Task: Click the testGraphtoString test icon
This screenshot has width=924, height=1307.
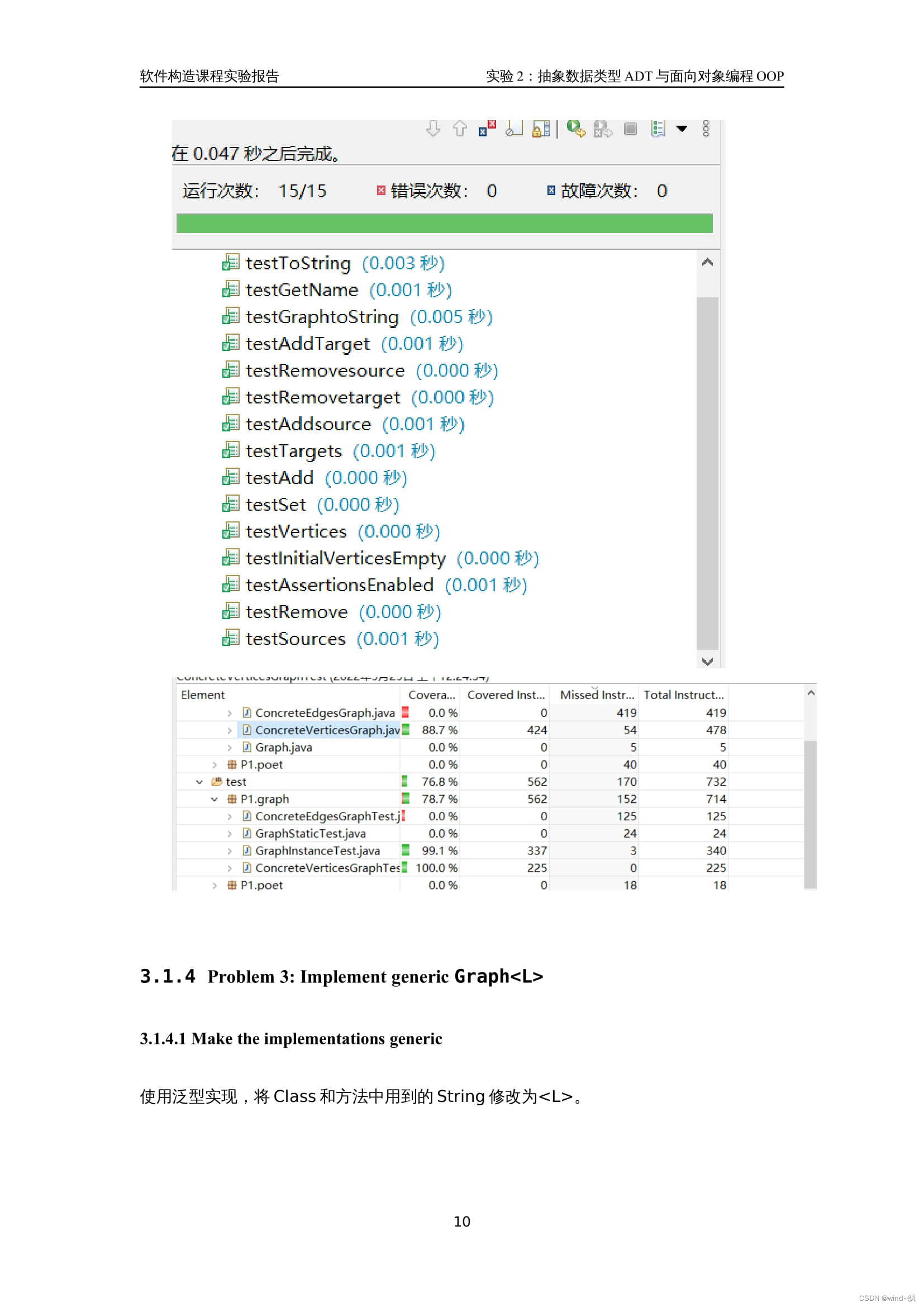Action: click(230, 316)
